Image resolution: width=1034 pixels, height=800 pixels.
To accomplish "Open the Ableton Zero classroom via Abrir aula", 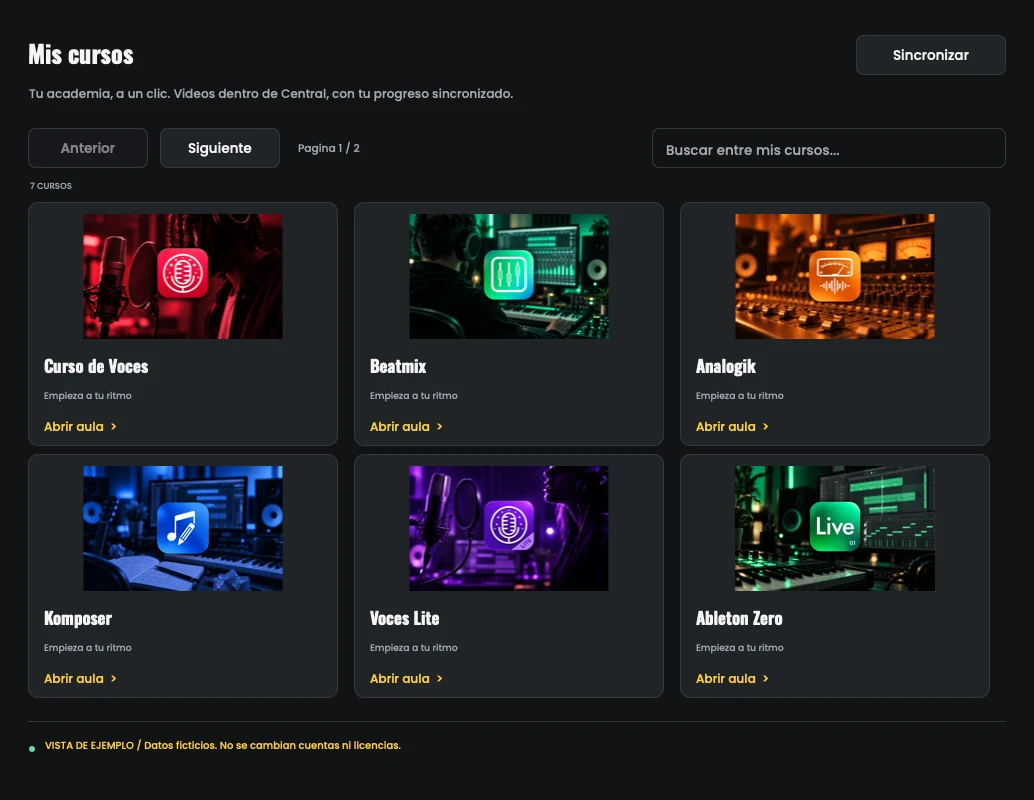I will 732,679.
